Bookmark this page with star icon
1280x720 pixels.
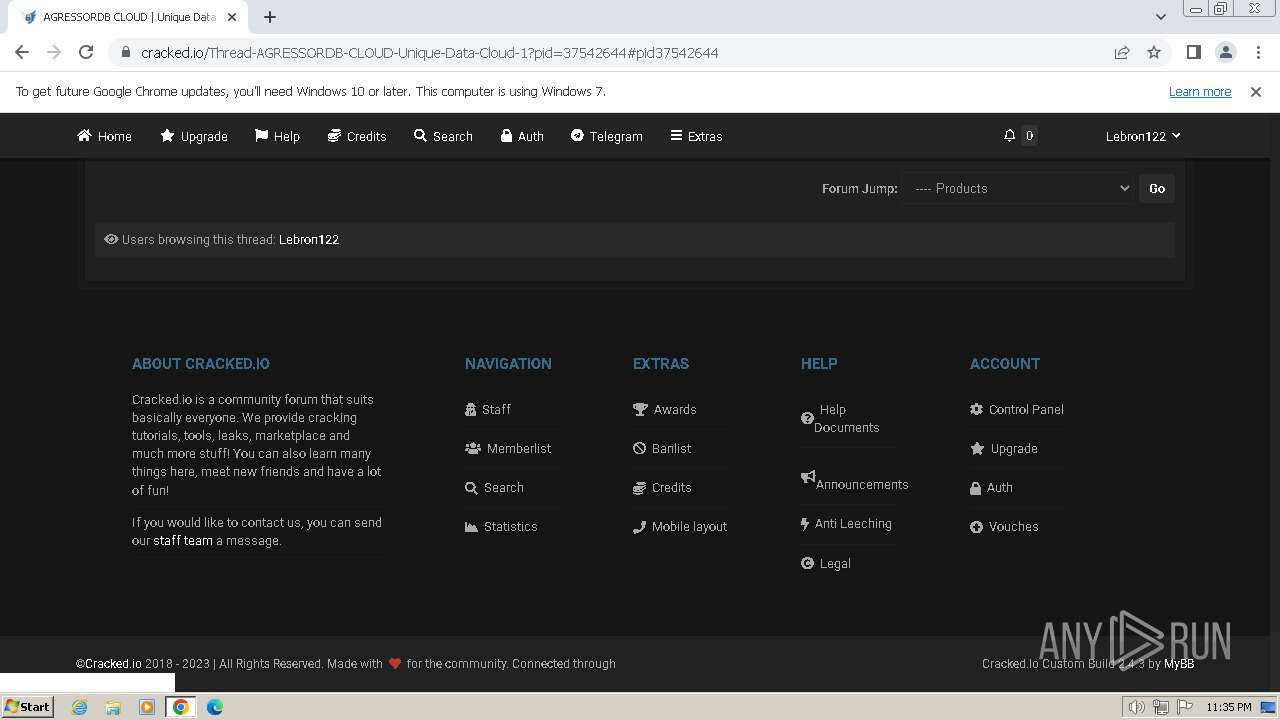pyautogui.click(x=1154, y=52)
